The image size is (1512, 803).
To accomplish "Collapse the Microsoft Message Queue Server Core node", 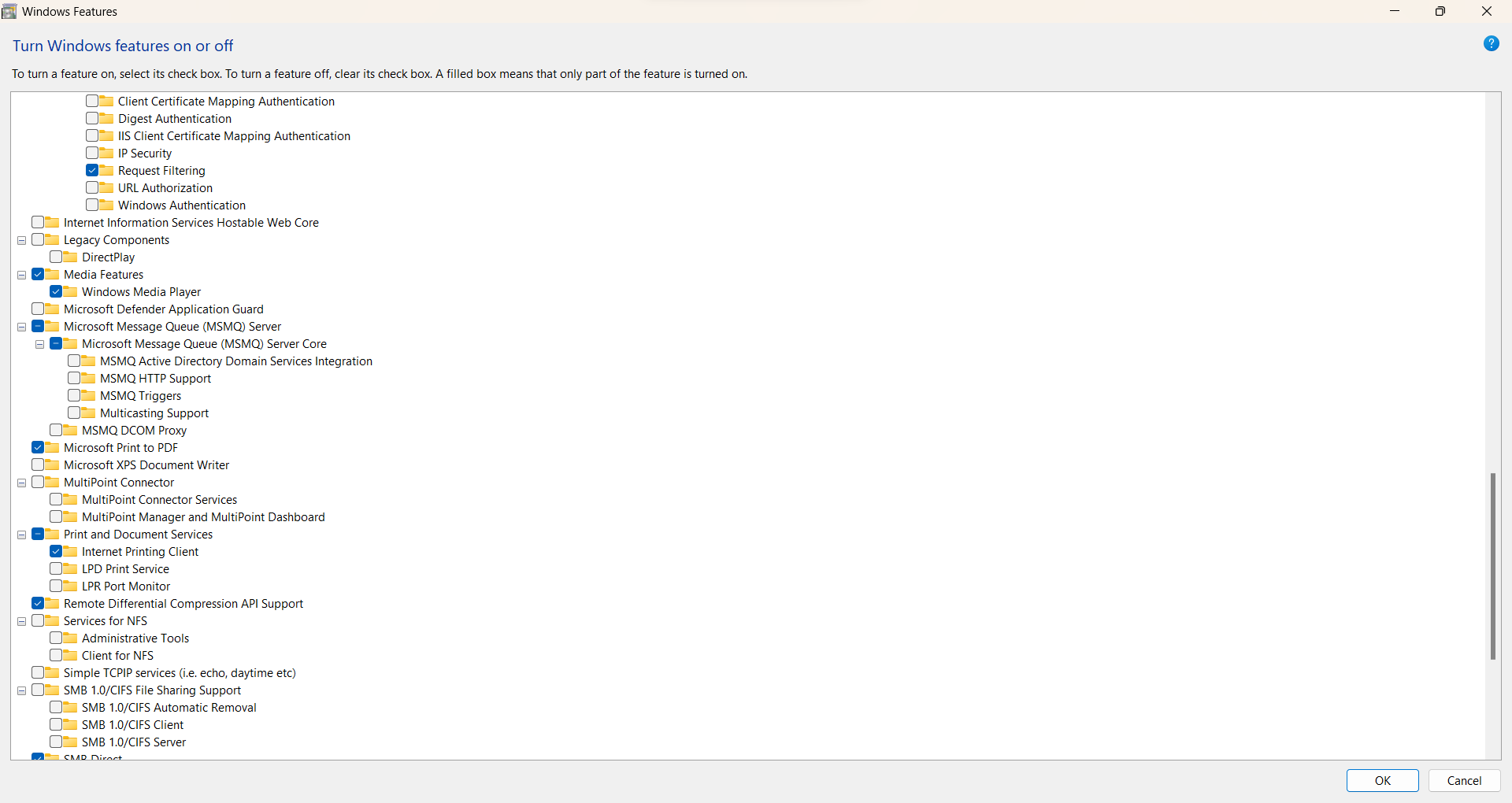I will click(39, 343).
